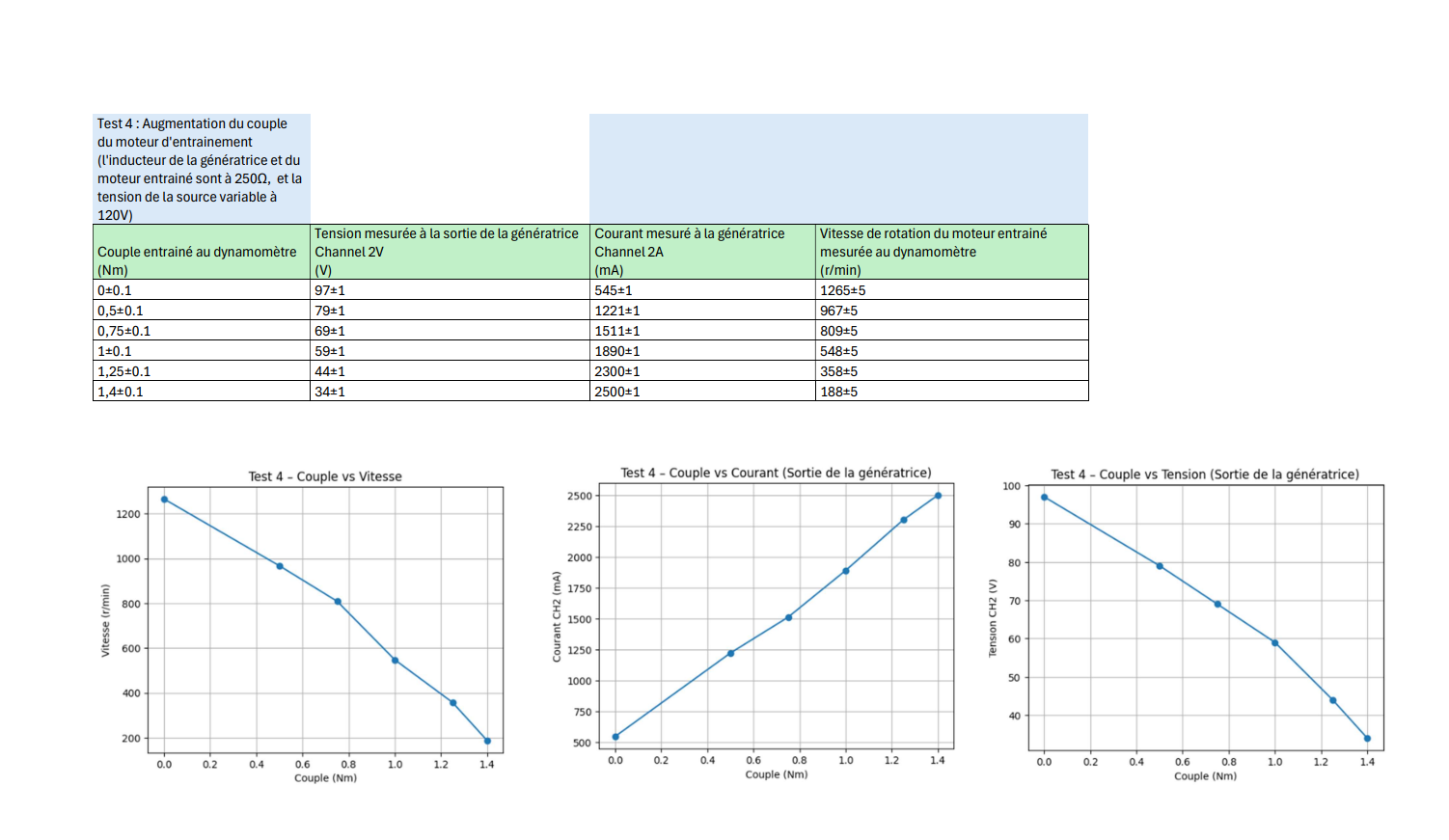Click the cell containing 97±1
This screenshot has width=1449, height=840.
pyautogui.click(x=449, y=290)
